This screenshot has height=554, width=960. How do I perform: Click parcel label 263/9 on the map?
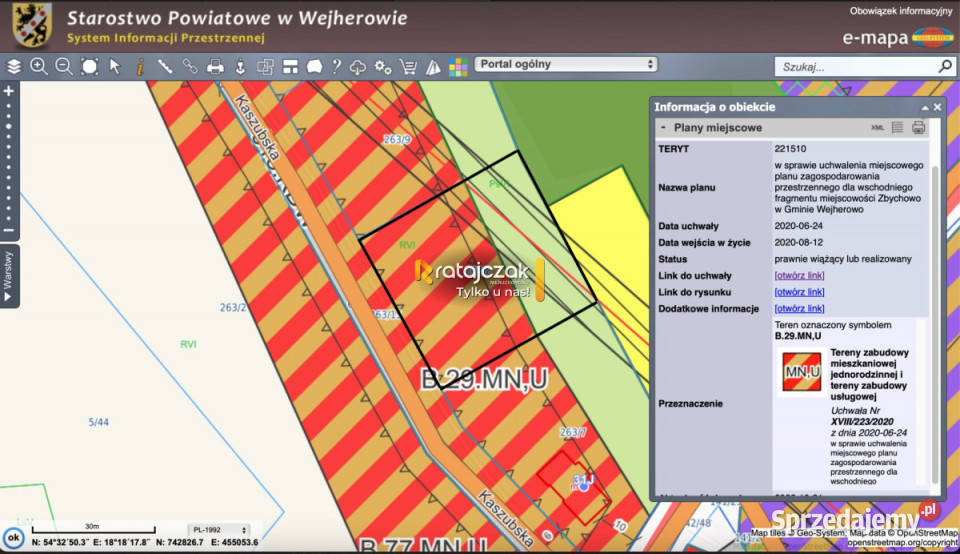pyautogui.click(x=397, y=140)
